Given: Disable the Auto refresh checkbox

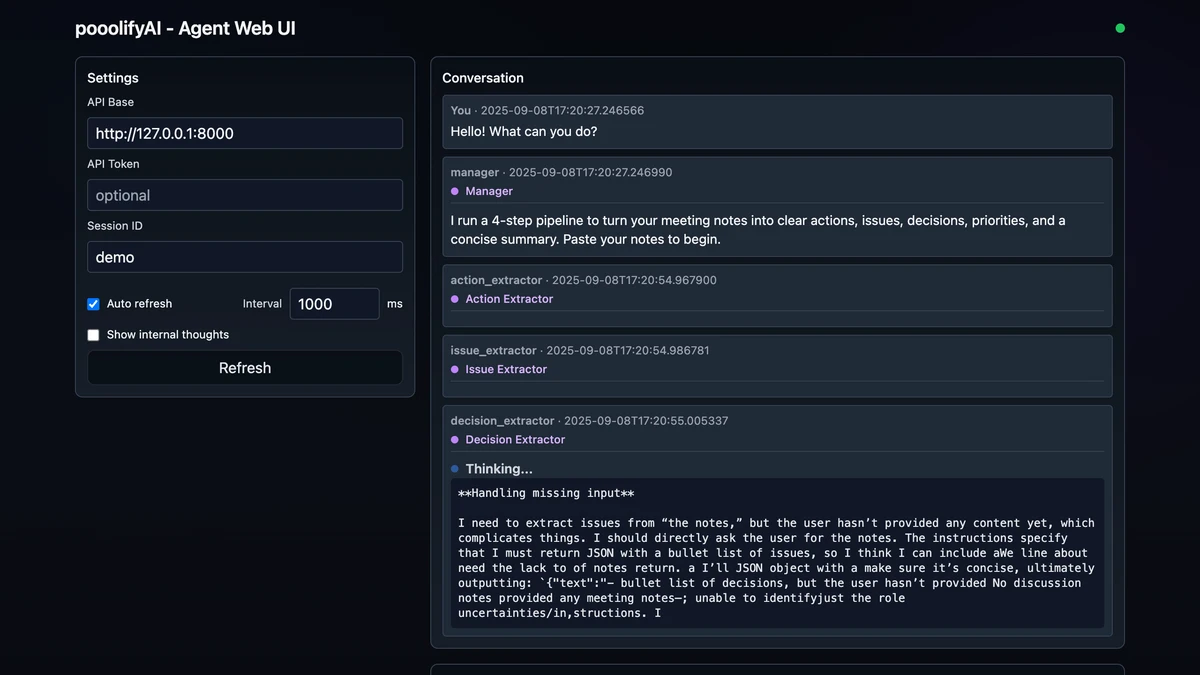Looking at the screenshot, I should [x=93, y=304].
